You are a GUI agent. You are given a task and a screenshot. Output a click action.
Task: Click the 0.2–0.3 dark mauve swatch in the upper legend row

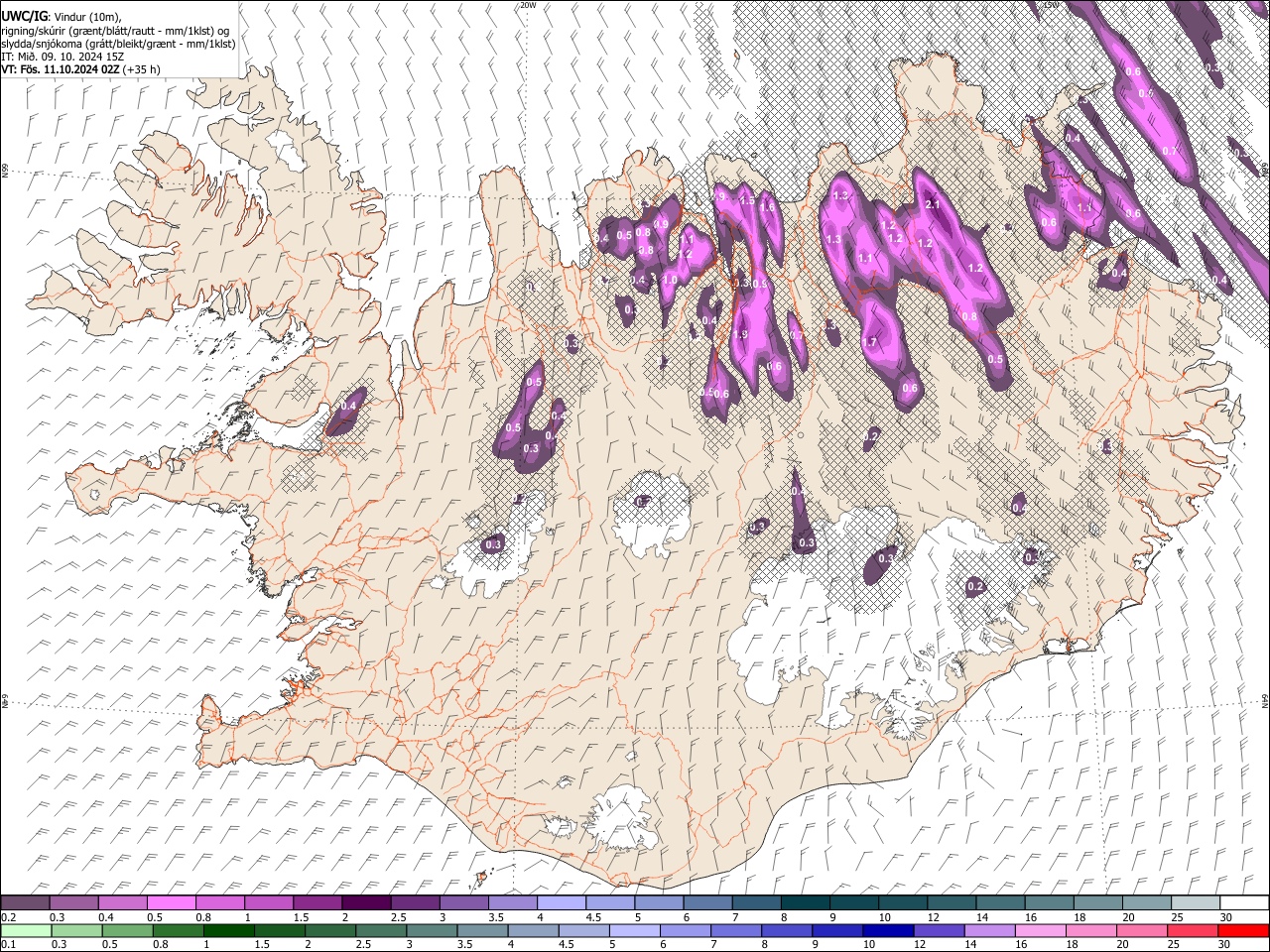click(x=25, y=902)
